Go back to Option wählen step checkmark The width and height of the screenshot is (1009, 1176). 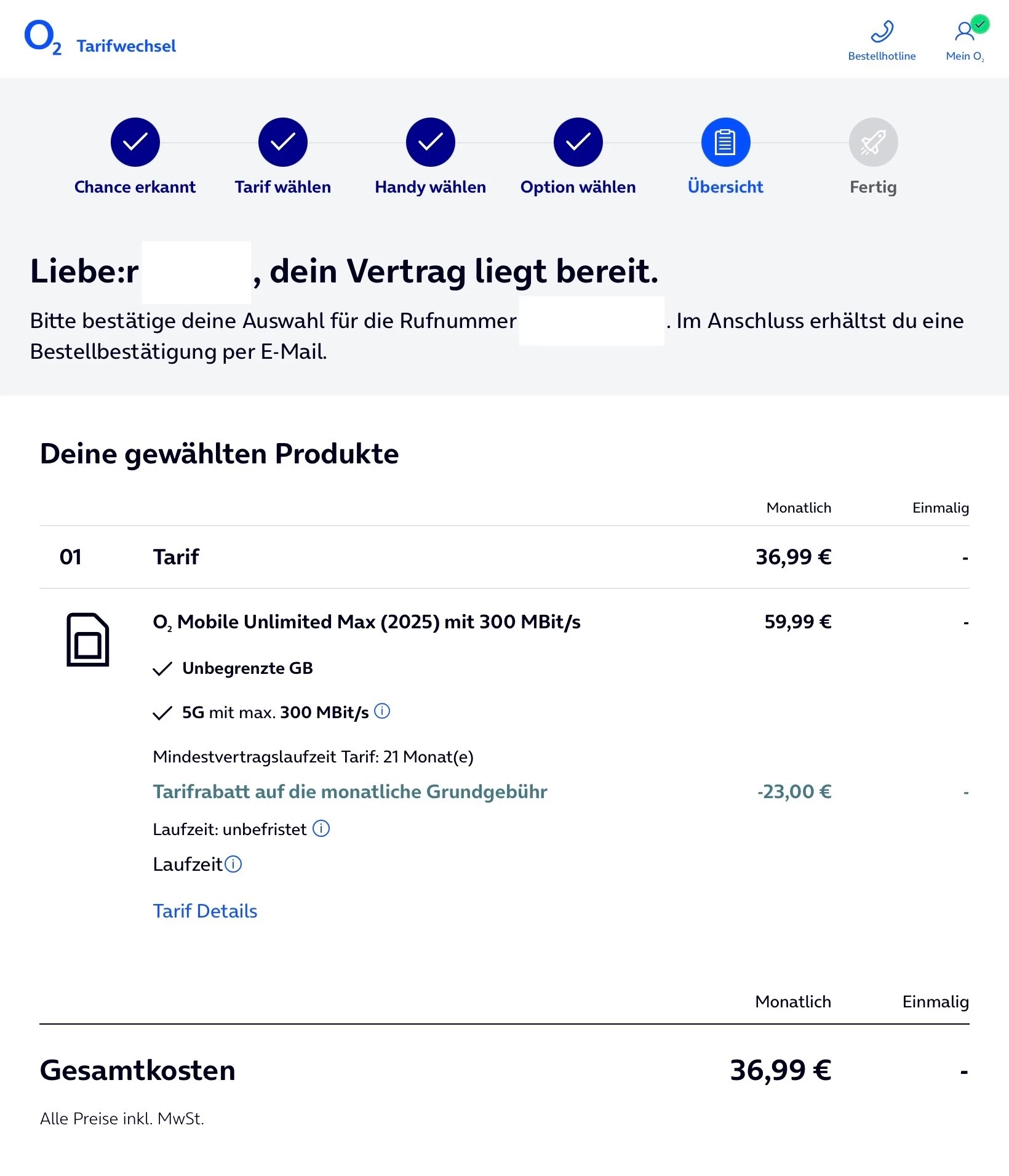[x=578, y=142]
